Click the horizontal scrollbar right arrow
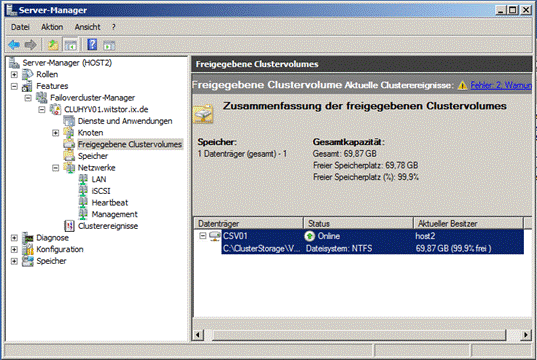537x360 pixels. [526, 334]
